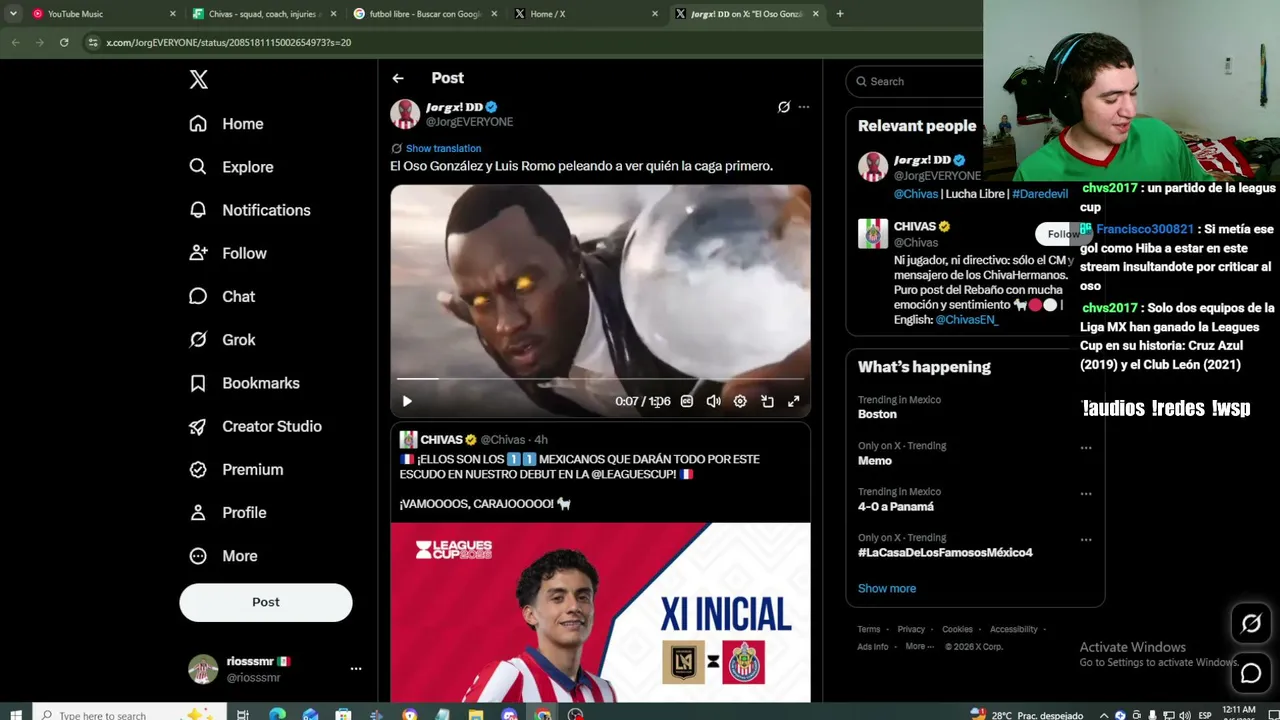Click the X logo in the sidebar
This screenshot has width=1280, height=720.
(199, 80)
